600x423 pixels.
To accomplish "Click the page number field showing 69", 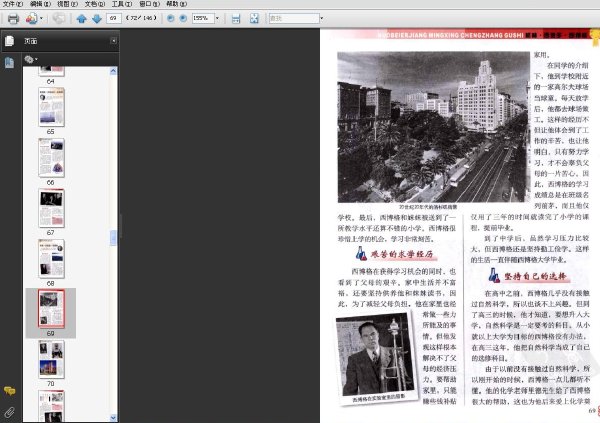I will [114, 18].
